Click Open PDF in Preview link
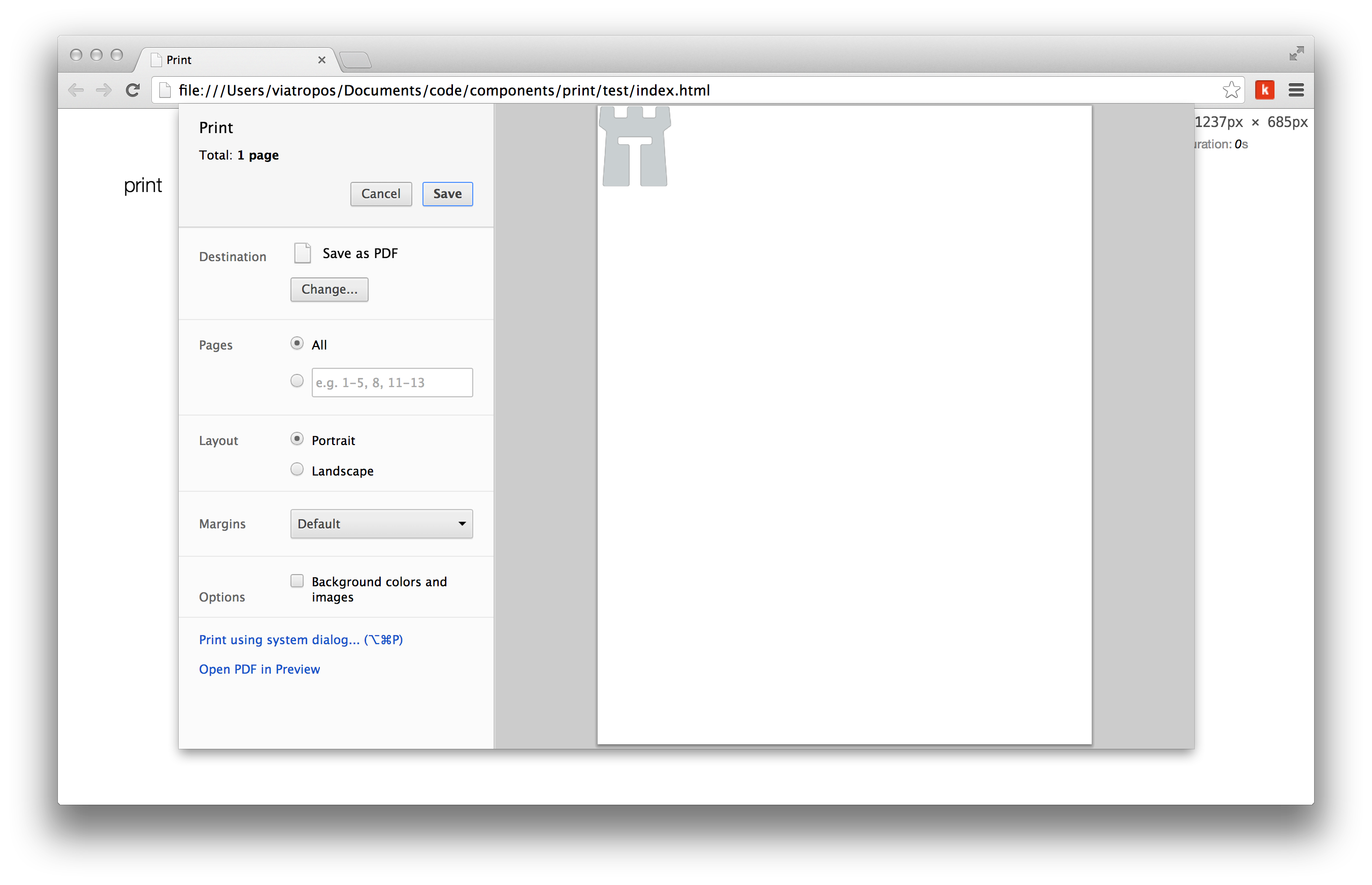Viewport: 1372px width, 885px height. [259, 669]
